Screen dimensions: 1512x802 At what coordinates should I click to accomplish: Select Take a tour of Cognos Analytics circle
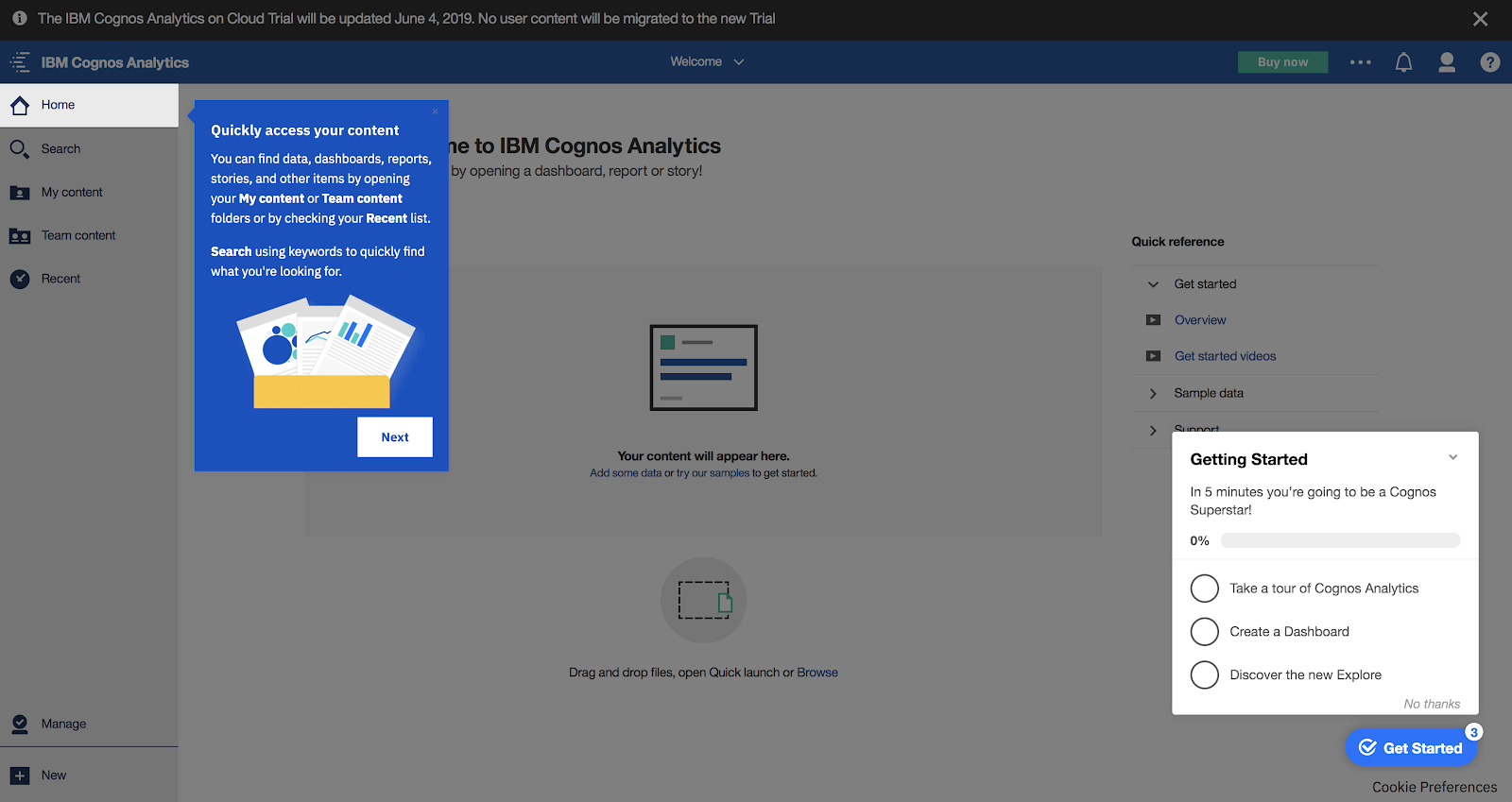point(1204,589)
